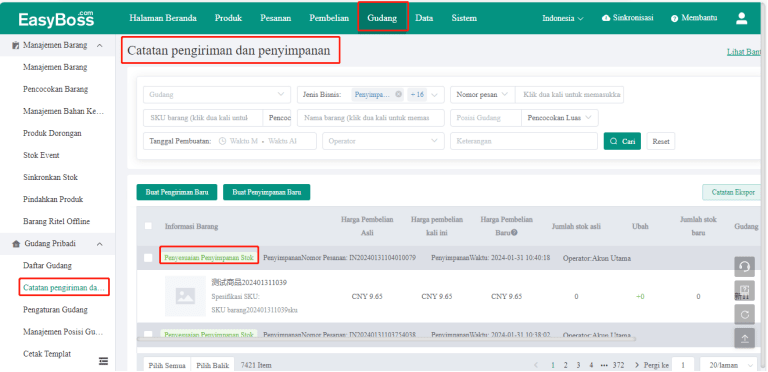Click the horizontal table scrollbar
This screenshot has height=372, width=768.
(386, 338)
